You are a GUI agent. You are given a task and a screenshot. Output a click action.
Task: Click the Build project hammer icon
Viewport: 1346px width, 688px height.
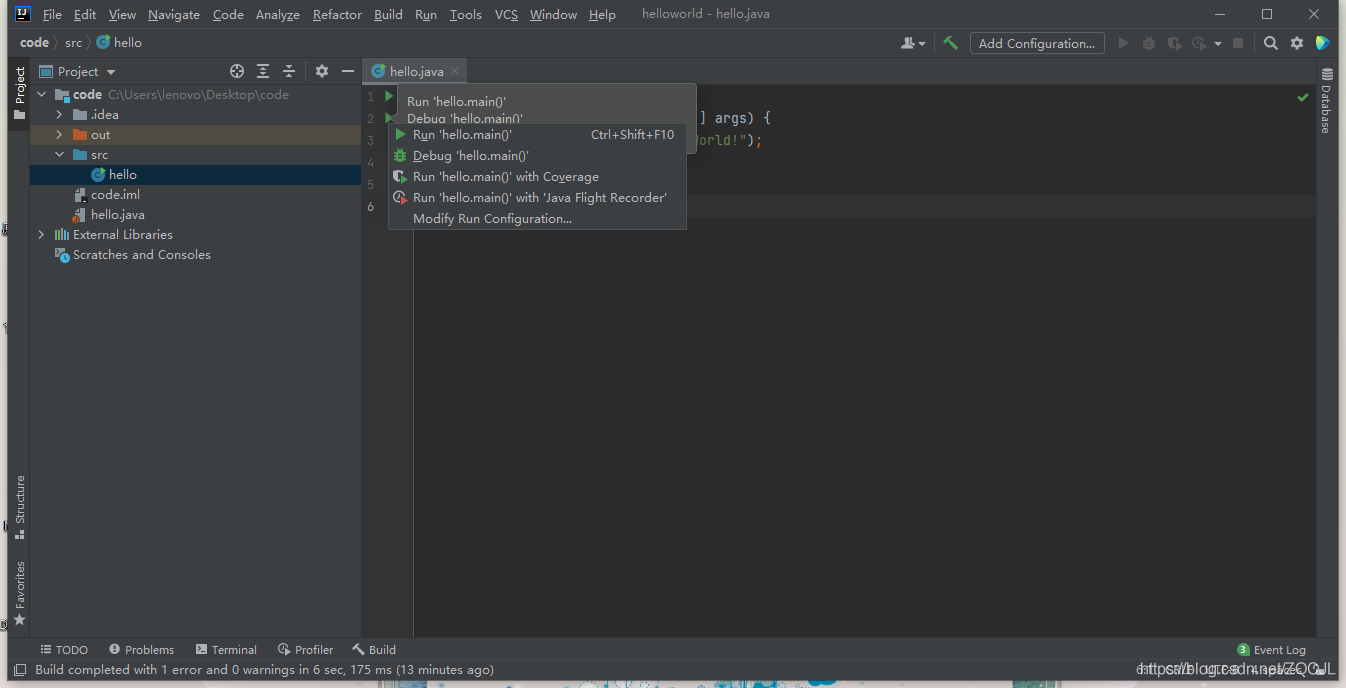tap(951, 43)
